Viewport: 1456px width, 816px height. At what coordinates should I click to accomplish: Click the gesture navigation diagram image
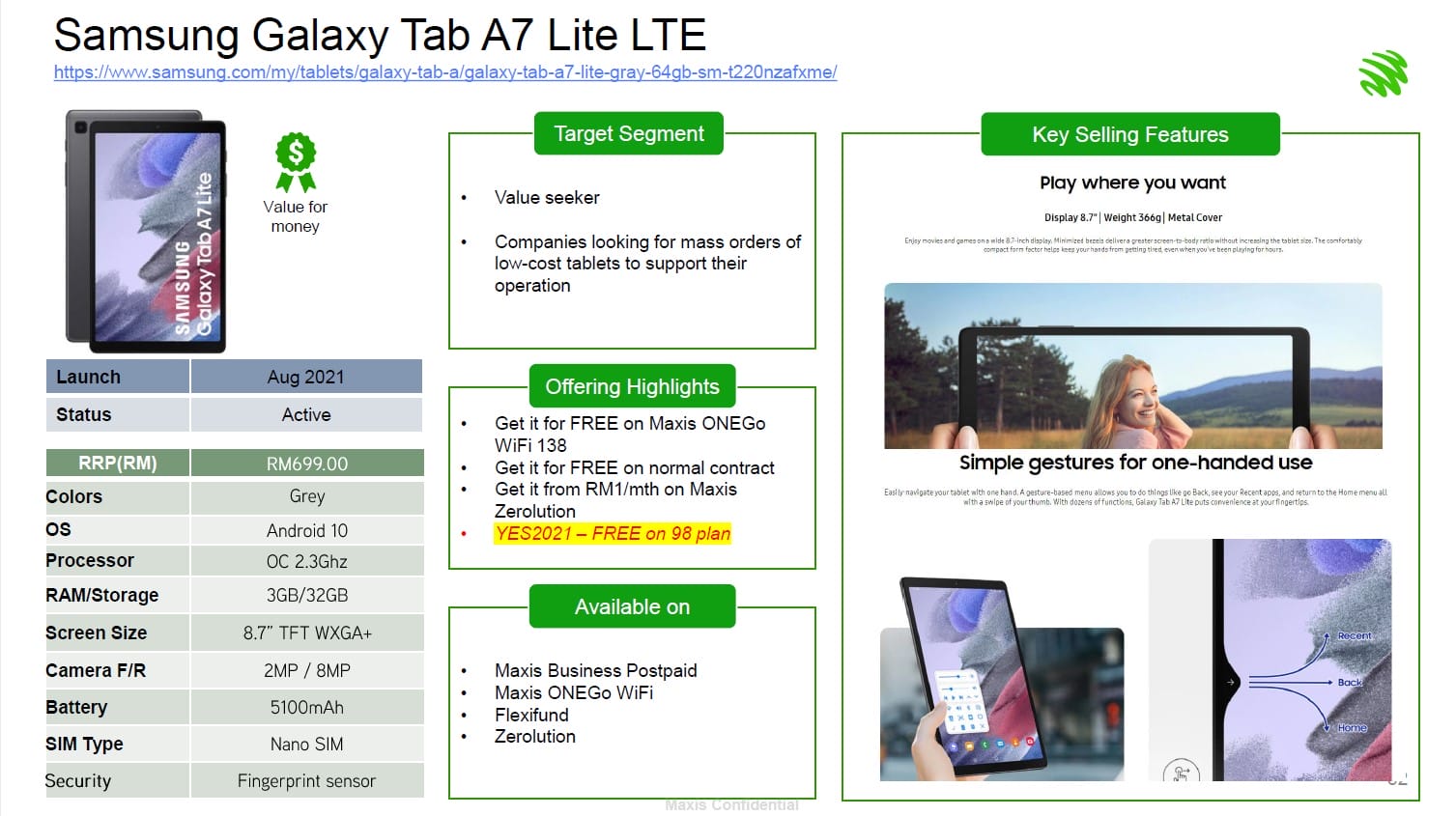tap(1270, 661)
